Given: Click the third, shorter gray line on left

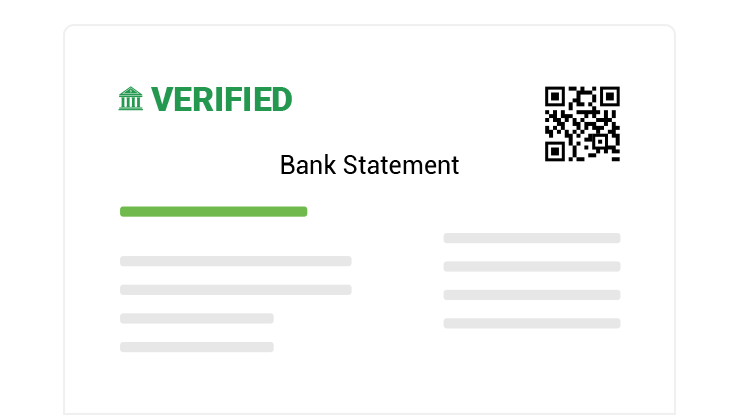Looking at the screenshot, I should 196,319.
